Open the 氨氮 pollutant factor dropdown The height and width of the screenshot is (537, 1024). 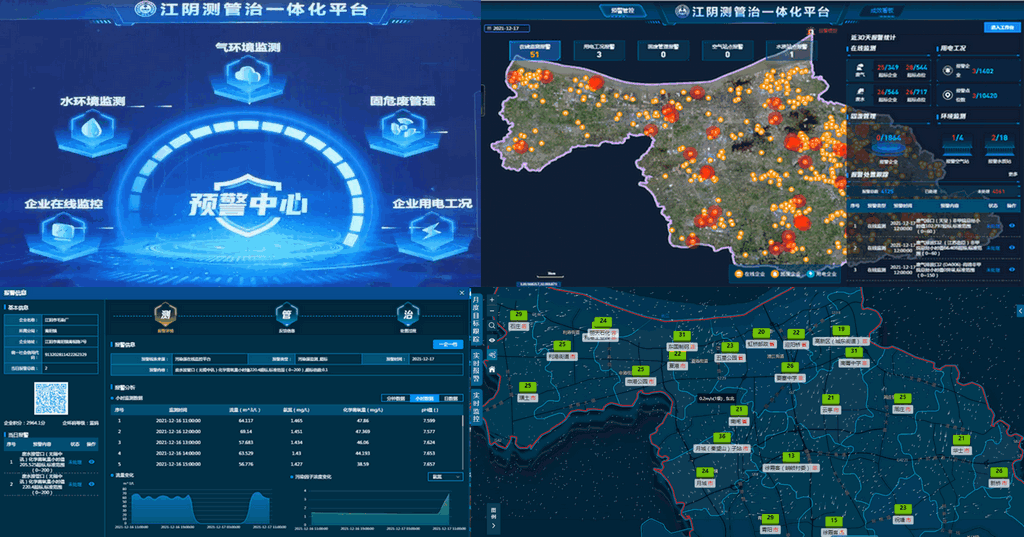445,477
